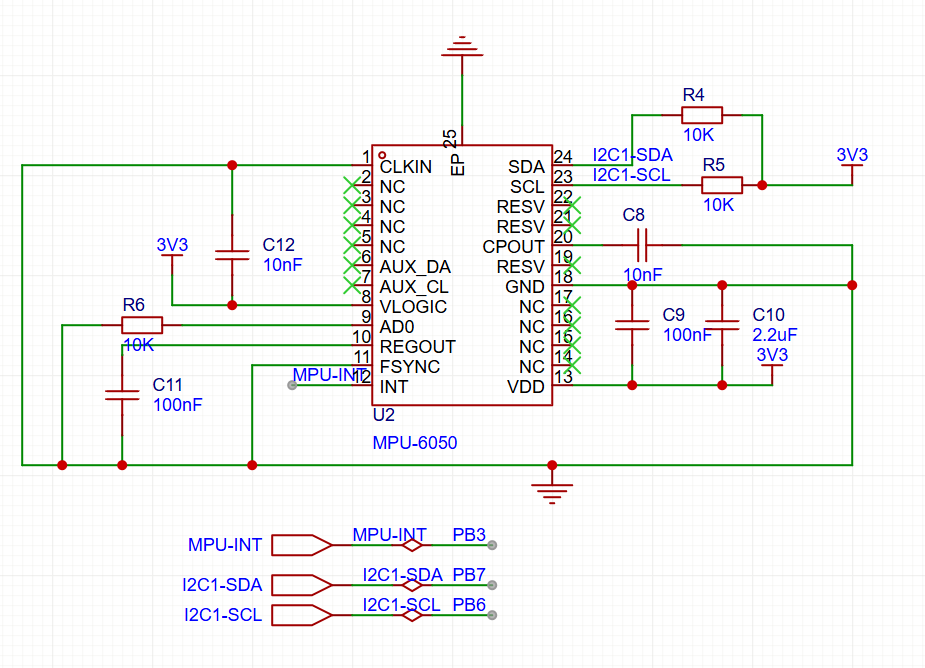Click the MPU-6050 part name label
925x668 pixels.
pos(414,442)
